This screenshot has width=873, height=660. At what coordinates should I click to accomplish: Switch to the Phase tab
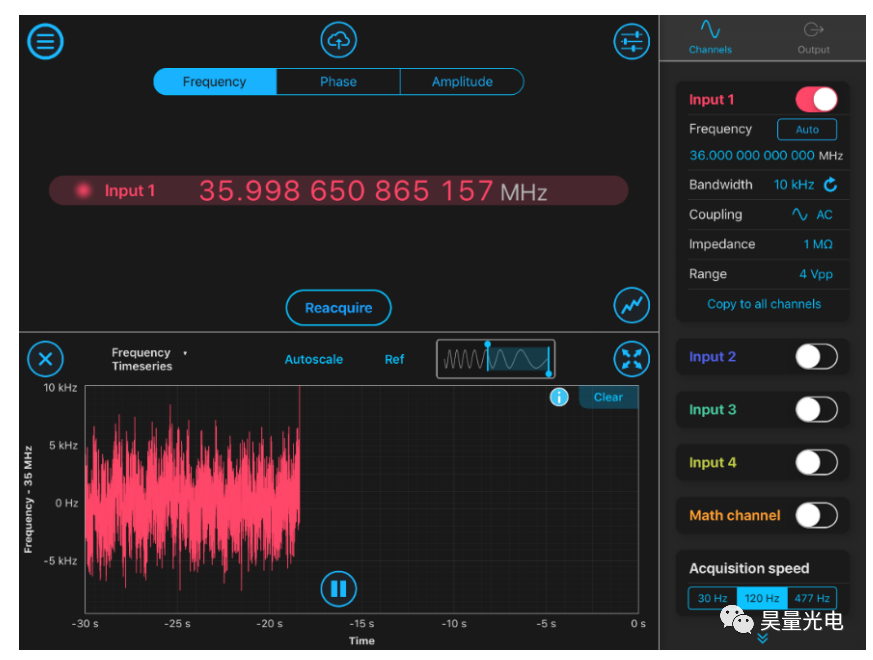point(338,82)
